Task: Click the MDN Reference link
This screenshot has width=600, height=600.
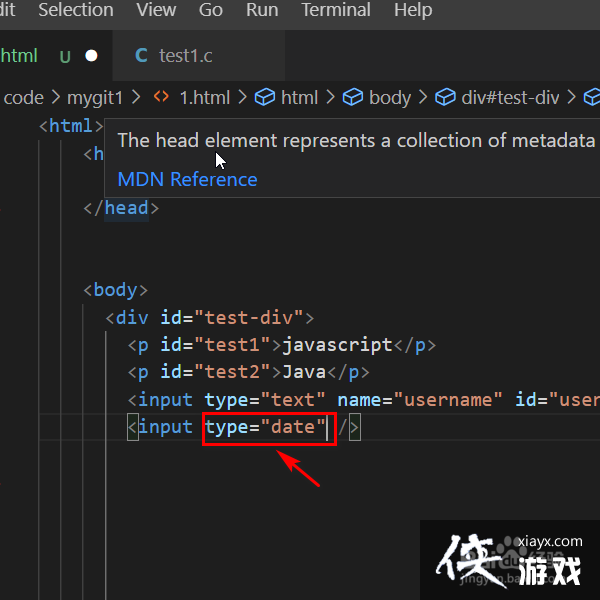Action: pos(188,179)
